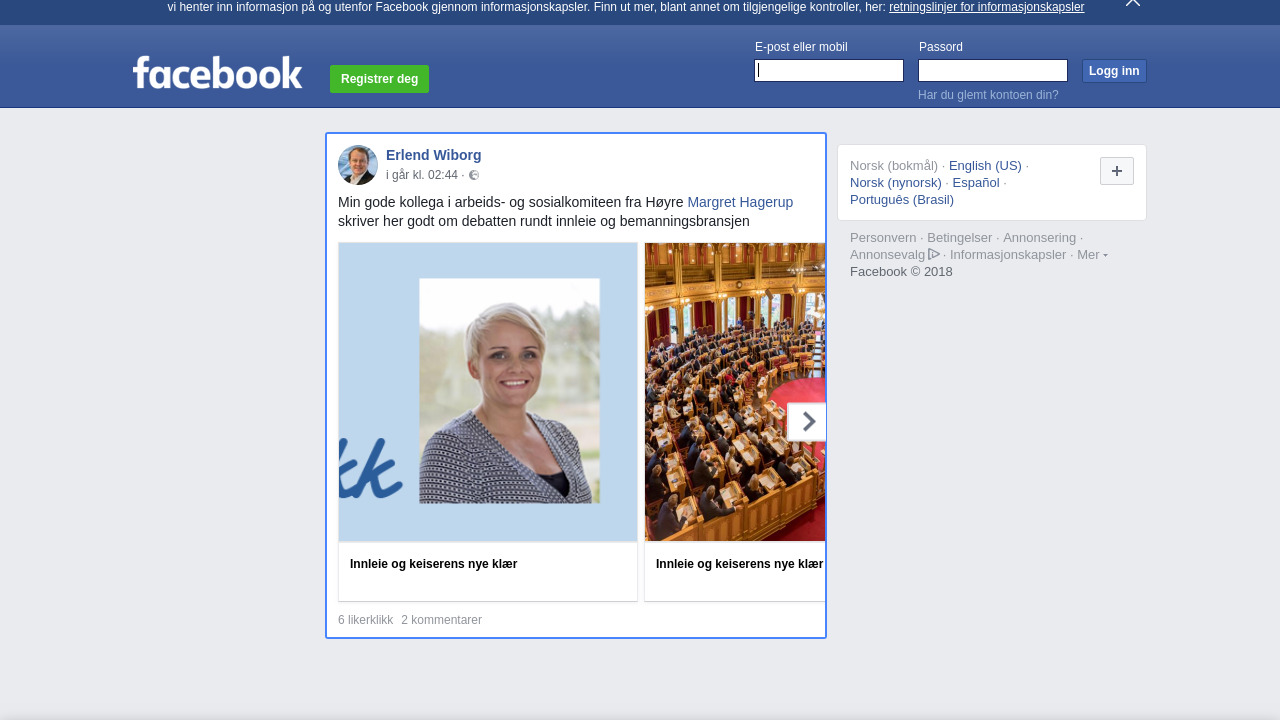1280x720 pixels.
Task: Switch language to English (US)
Action: tap(985, 166)
